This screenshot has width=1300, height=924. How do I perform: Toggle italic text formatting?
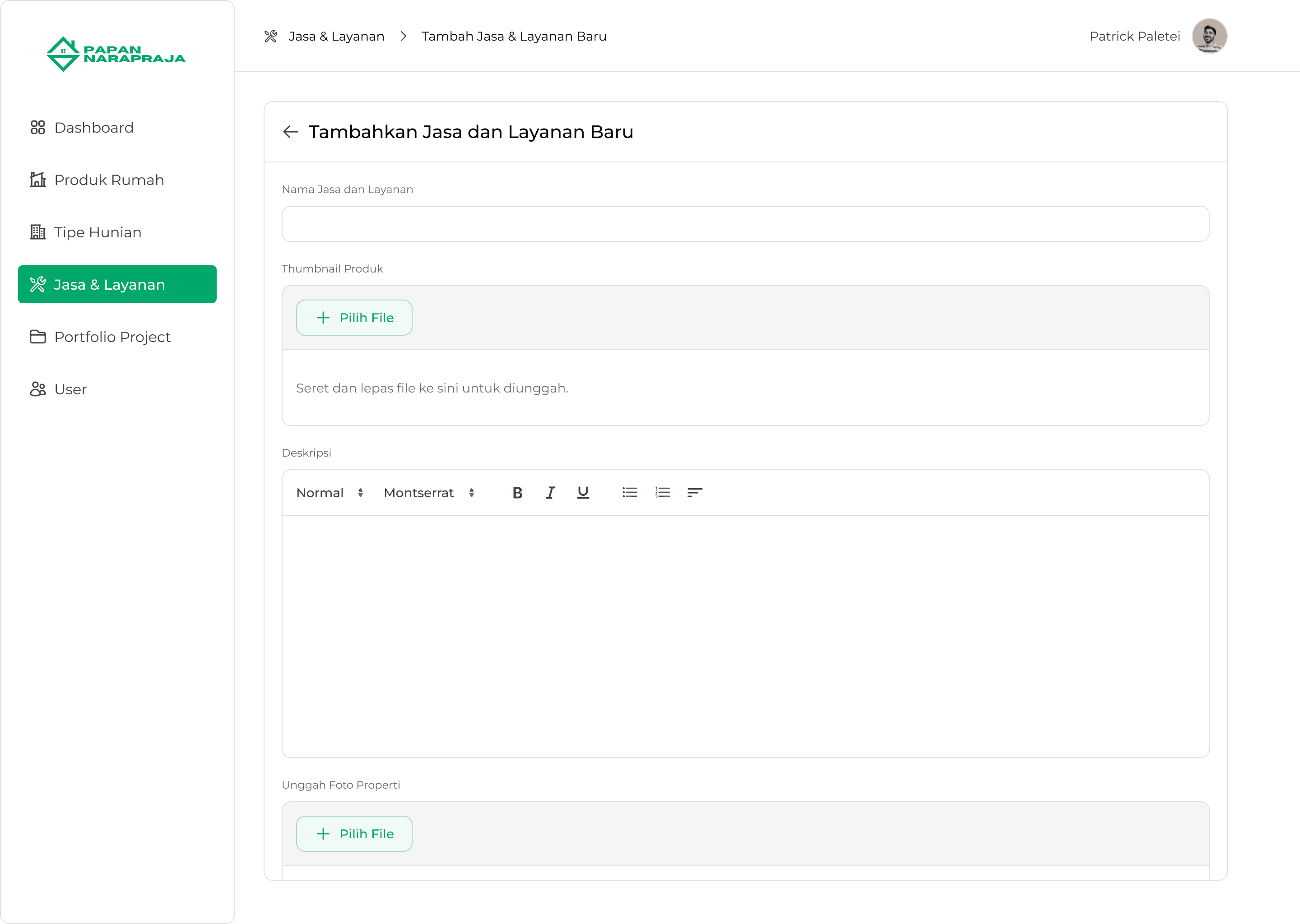pos(550,493)
